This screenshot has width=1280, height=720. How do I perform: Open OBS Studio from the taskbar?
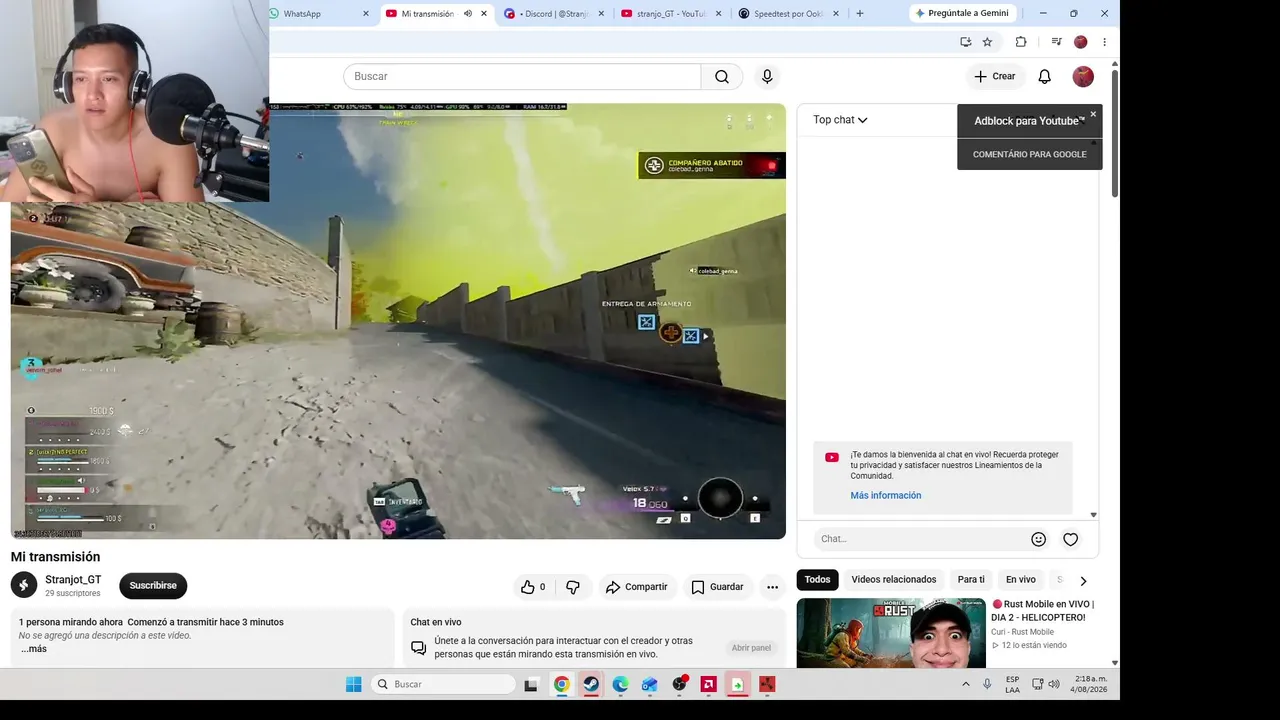680,684
